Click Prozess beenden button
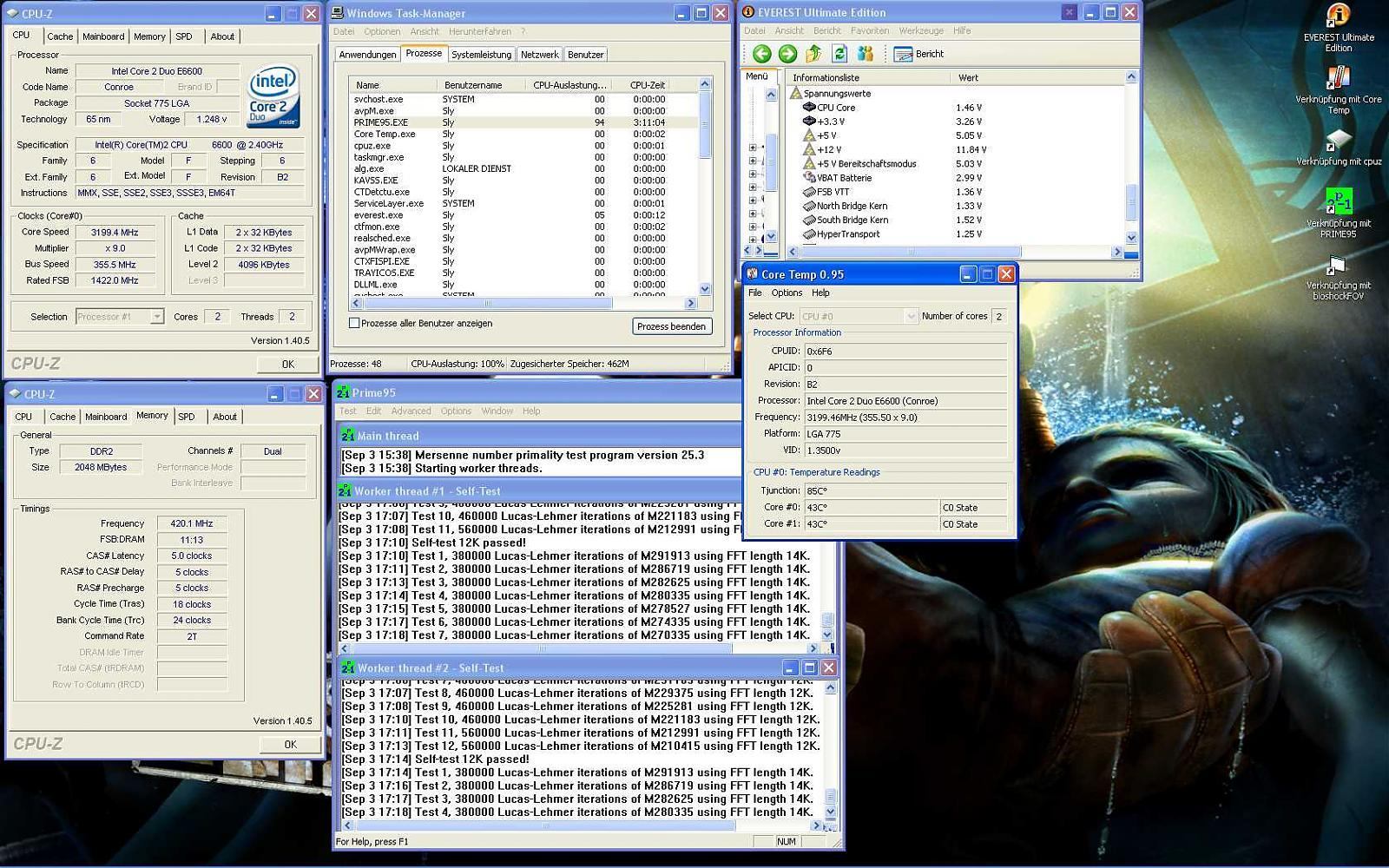The width and height of the screenshot is (1389, 868). 672,326
